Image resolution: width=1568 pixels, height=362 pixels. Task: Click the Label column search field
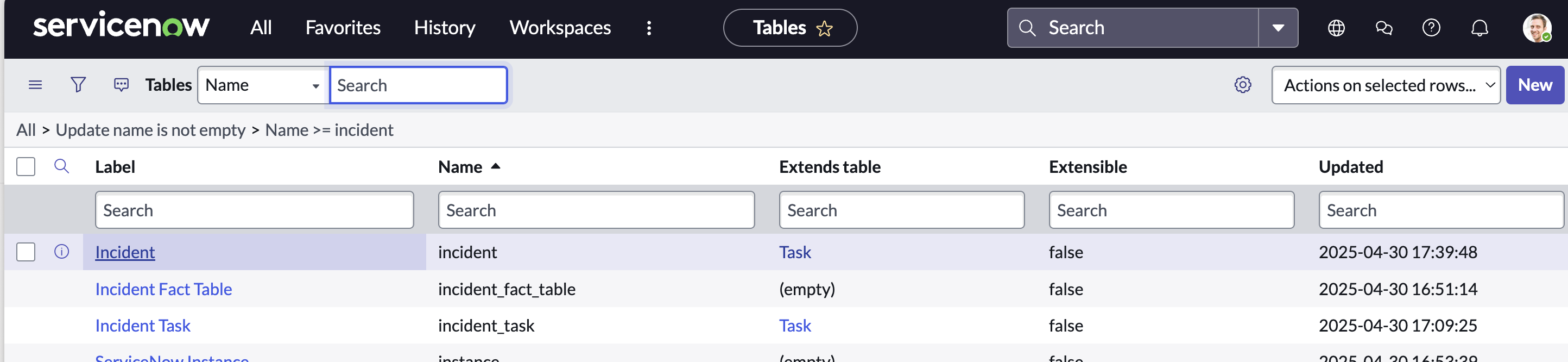pos(255,210)
